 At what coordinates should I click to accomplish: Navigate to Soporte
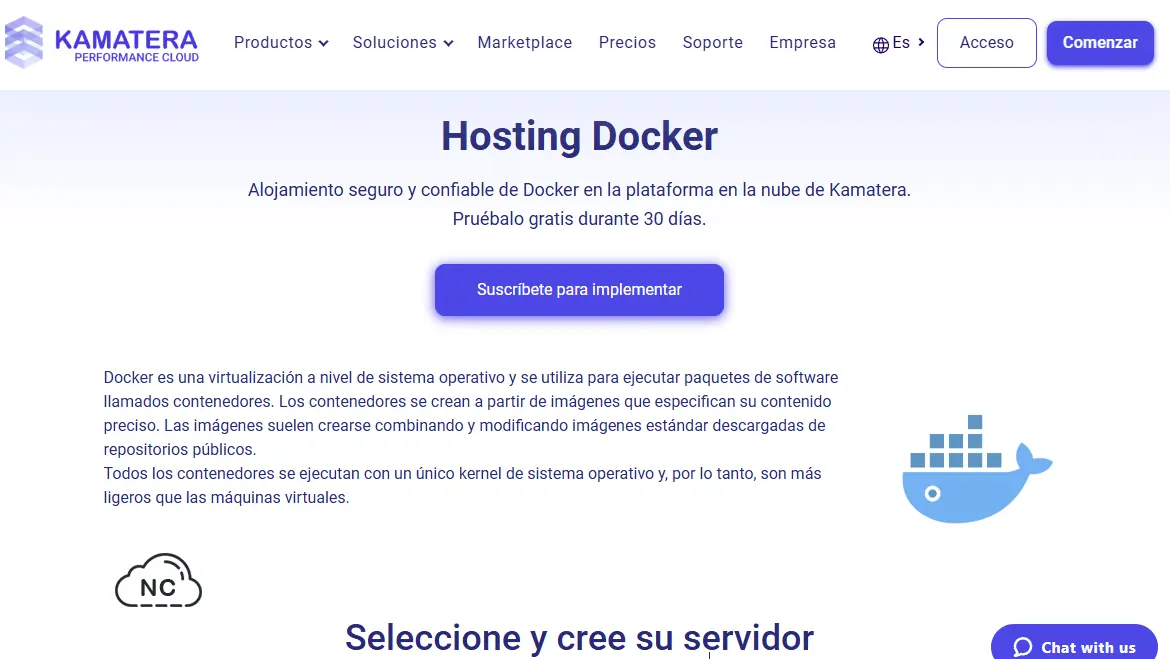[712, 43]
